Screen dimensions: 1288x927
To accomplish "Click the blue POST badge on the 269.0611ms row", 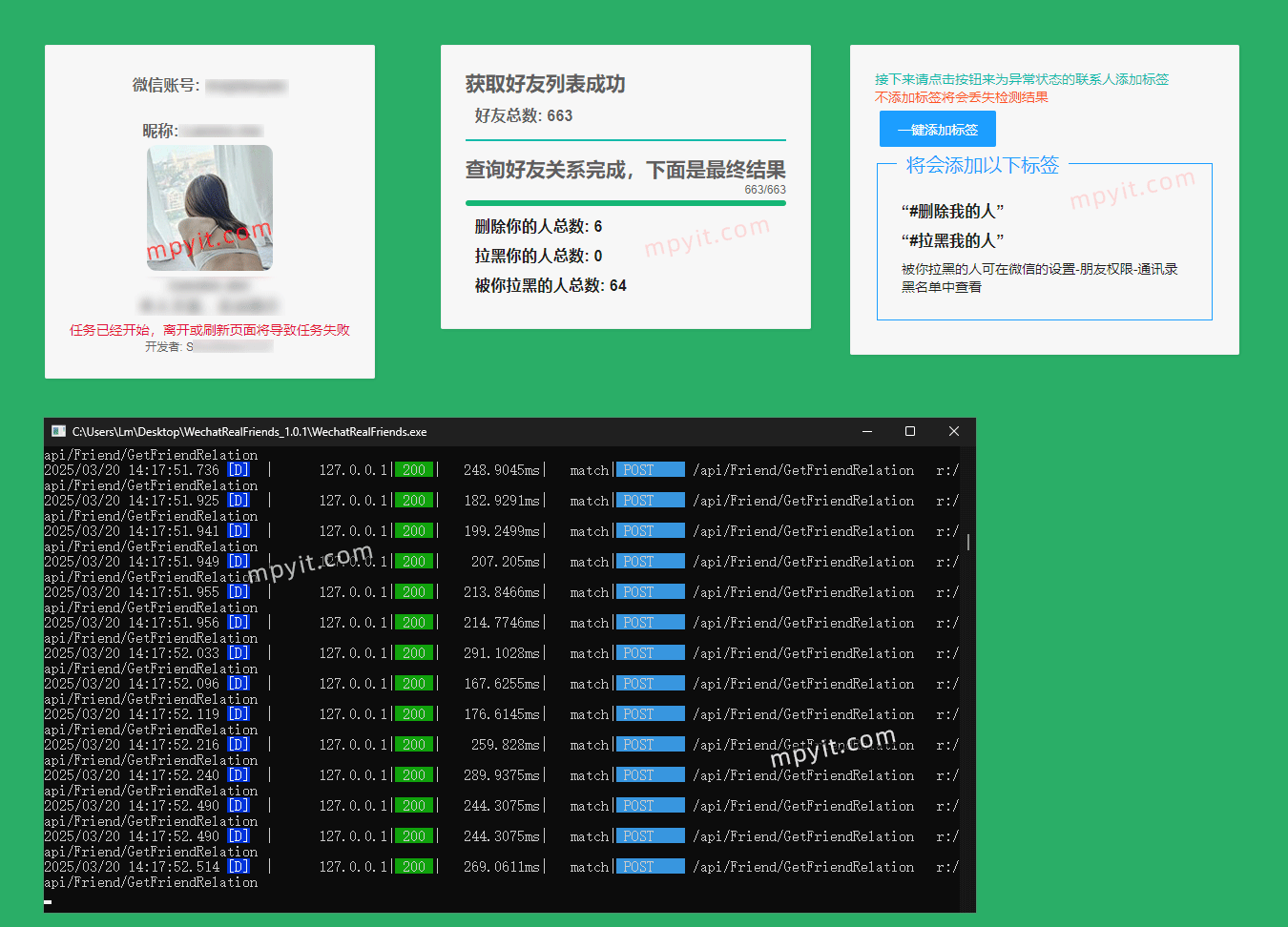I will (650, 867).
